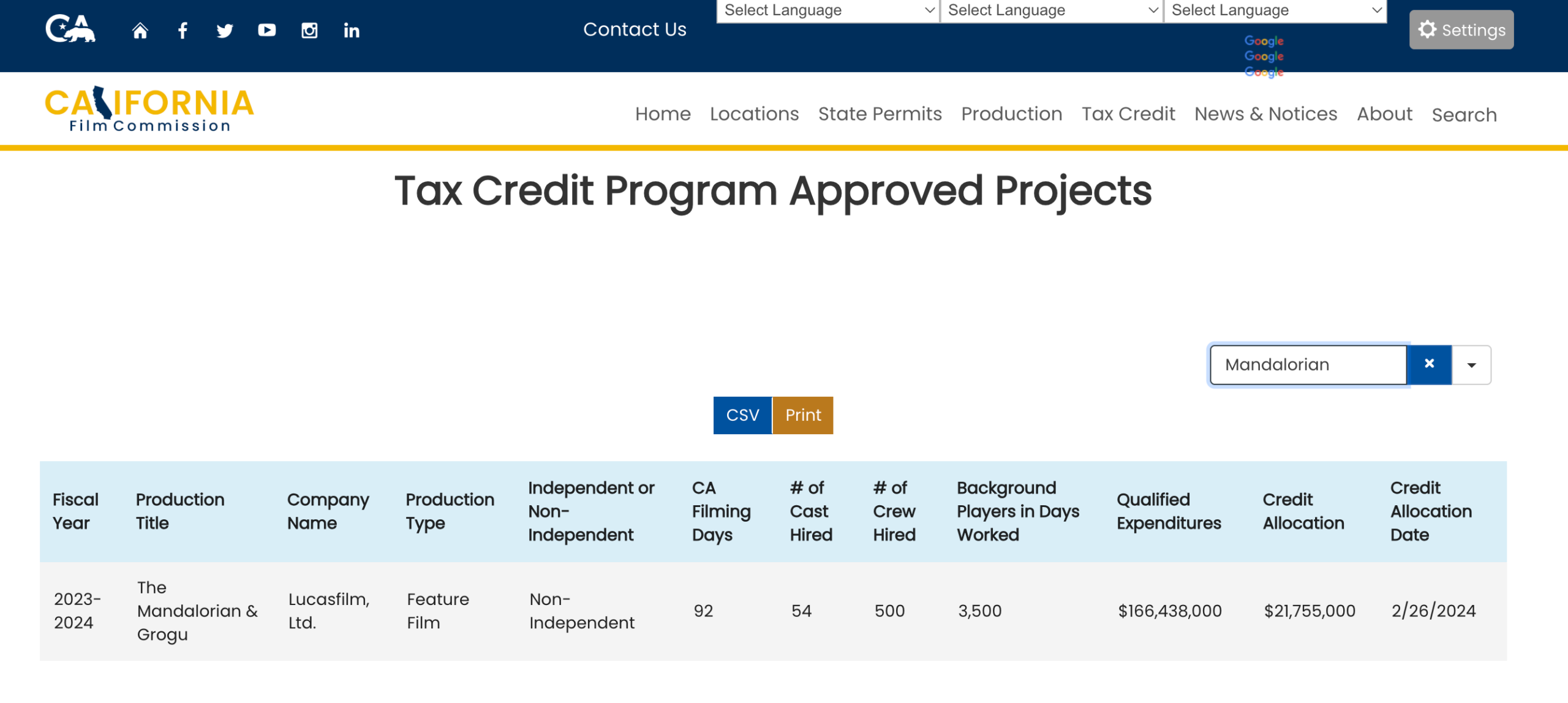Expand the search filter dropdown caret

click(1471, 365)
